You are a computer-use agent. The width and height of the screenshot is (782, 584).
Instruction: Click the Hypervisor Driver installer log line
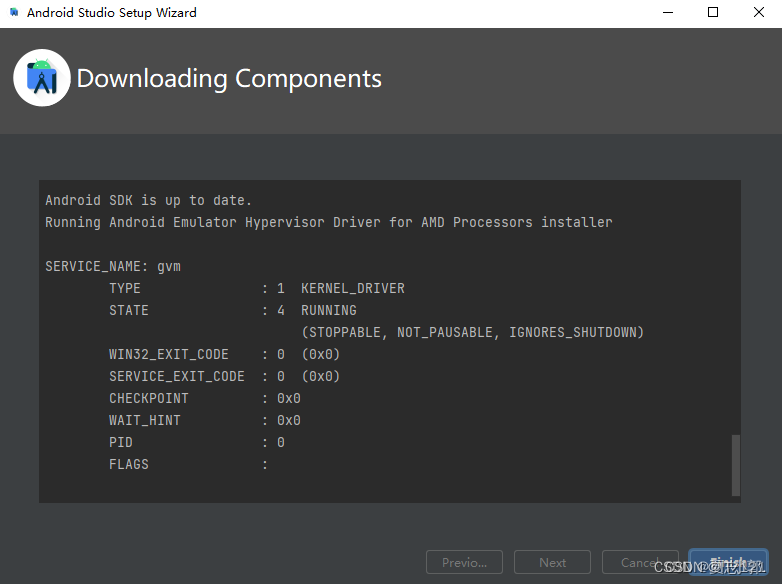point(329,222)
